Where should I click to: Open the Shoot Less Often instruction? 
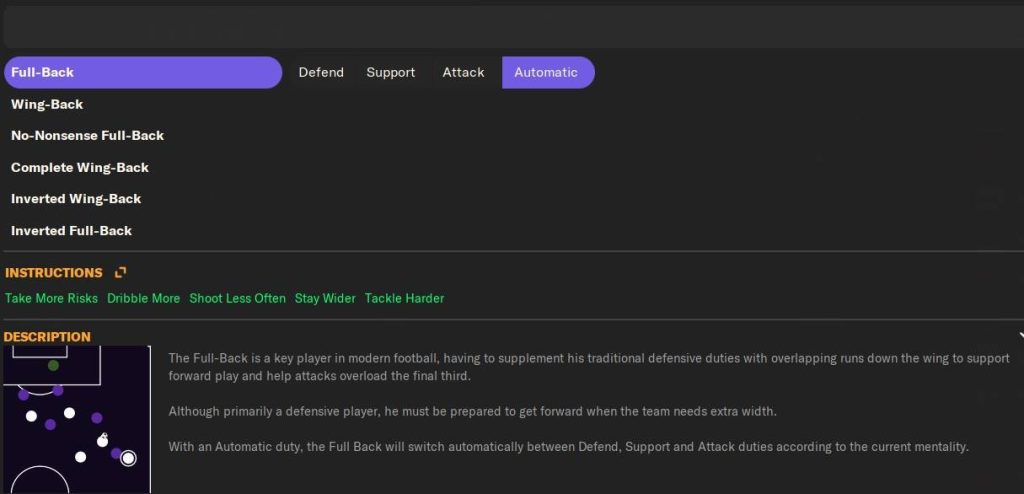pos(237,298)
